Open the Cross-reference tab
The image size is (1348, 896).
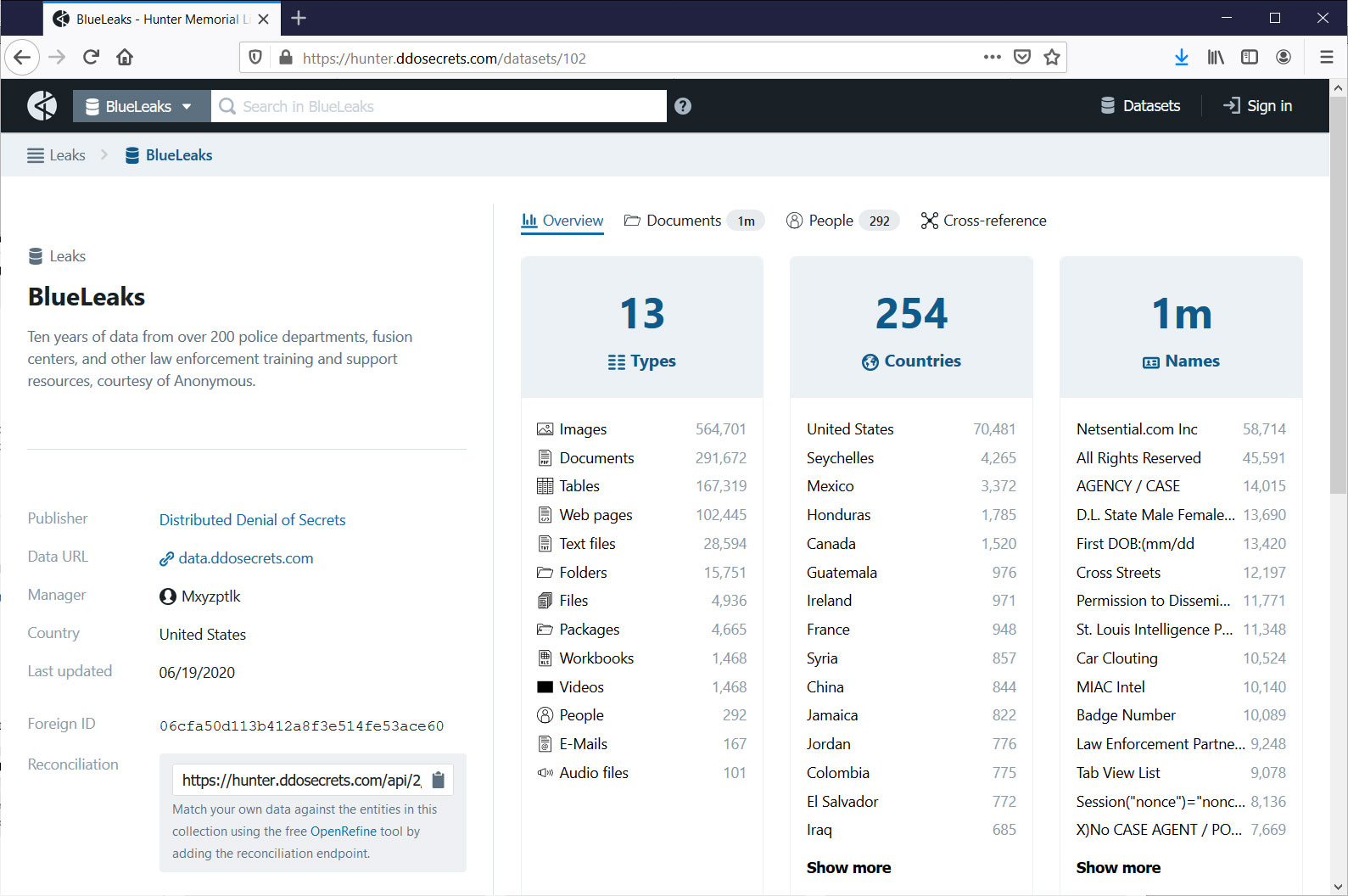point(984,221)
